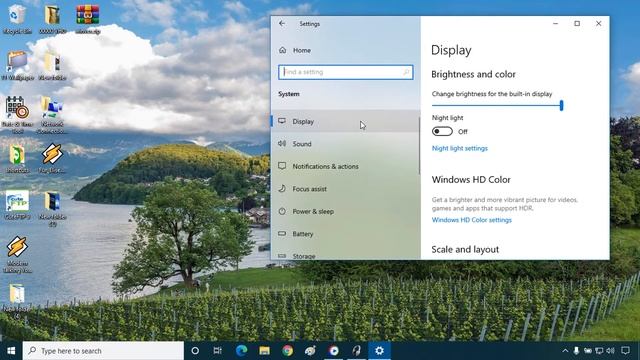The height and width of the screenshot is (360, 640).
Task: Click the Focus assist moon icon
Action: coord(282,188)
